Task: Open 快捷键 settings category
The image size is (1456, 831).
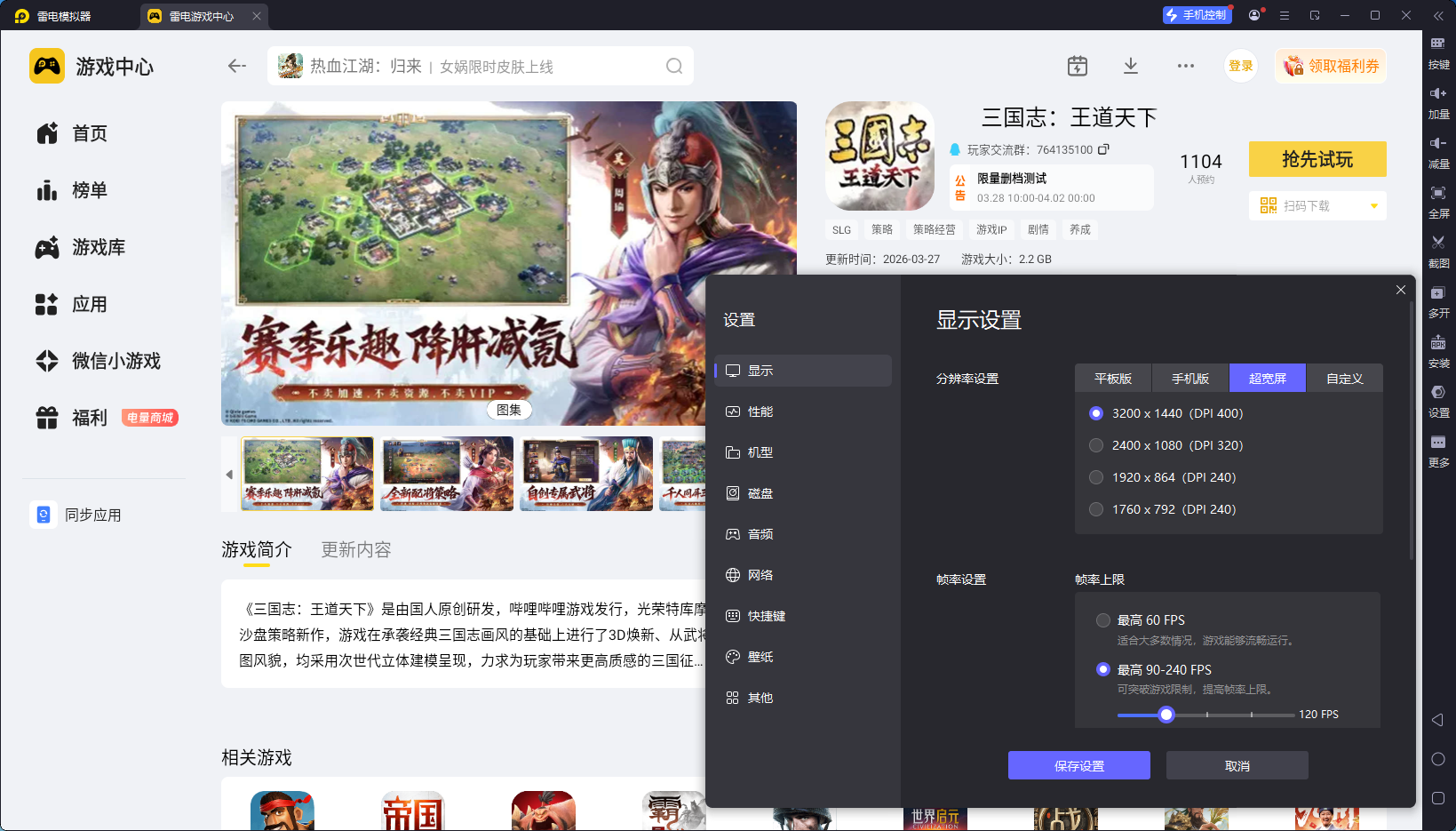Action: (803, 616)
